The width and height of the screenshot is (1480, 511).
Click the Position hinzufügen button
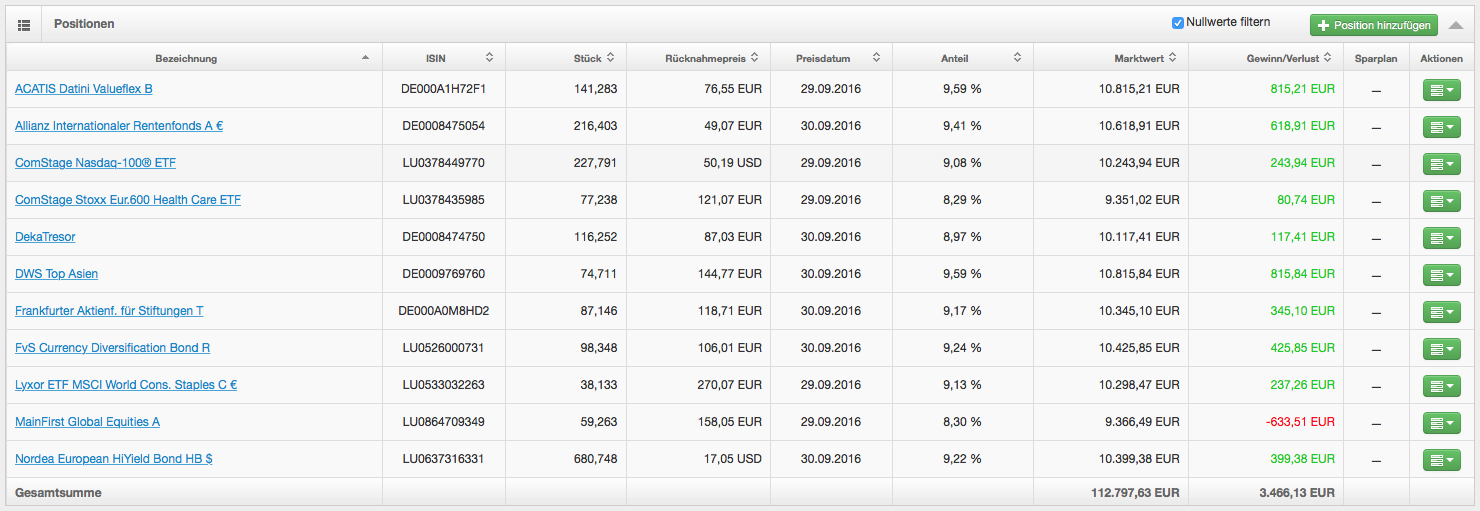point(1373,25)
